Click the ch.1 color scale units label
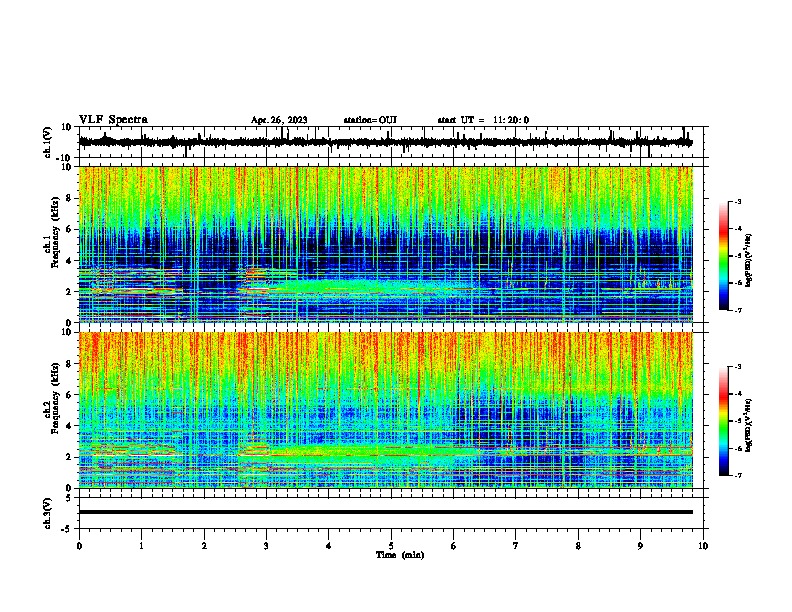Image resolution: width=792 pixels, height=612 pixels. pos(748,260)
